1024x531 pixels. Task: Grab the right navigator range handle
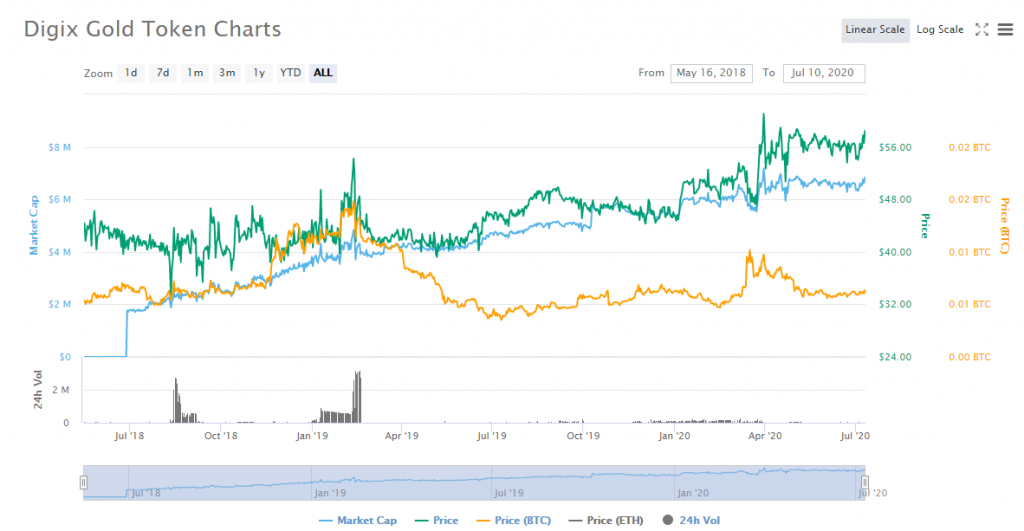[x=865, y=483]
